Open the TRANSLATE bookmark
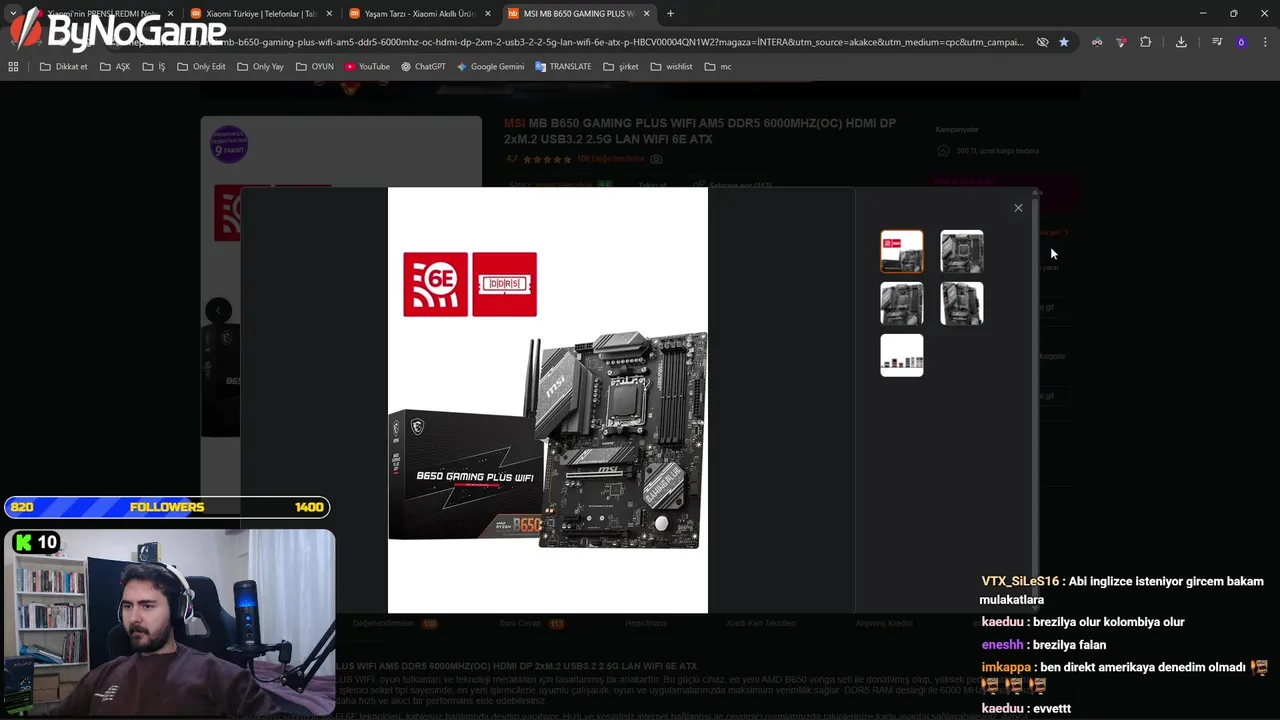This screenshot has height=720, width=1280. pos(563,67)
